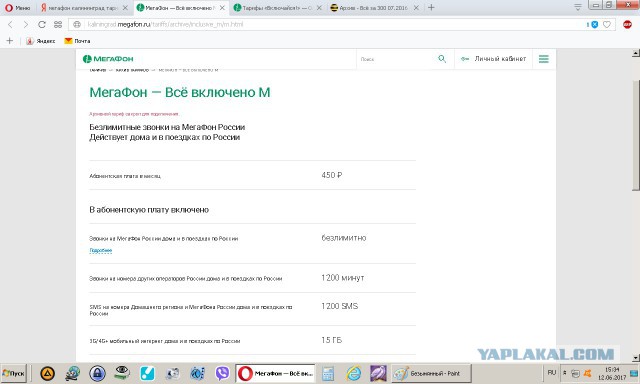
Task: Close the Yandex search tab
Action: [x=125, y=8]
